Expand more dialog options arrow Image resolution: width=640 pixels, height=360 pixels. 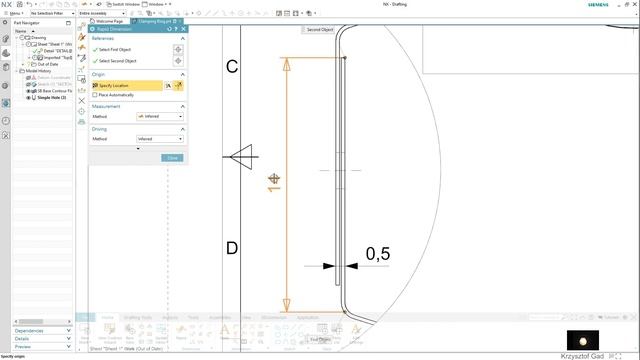click(138, 149)
